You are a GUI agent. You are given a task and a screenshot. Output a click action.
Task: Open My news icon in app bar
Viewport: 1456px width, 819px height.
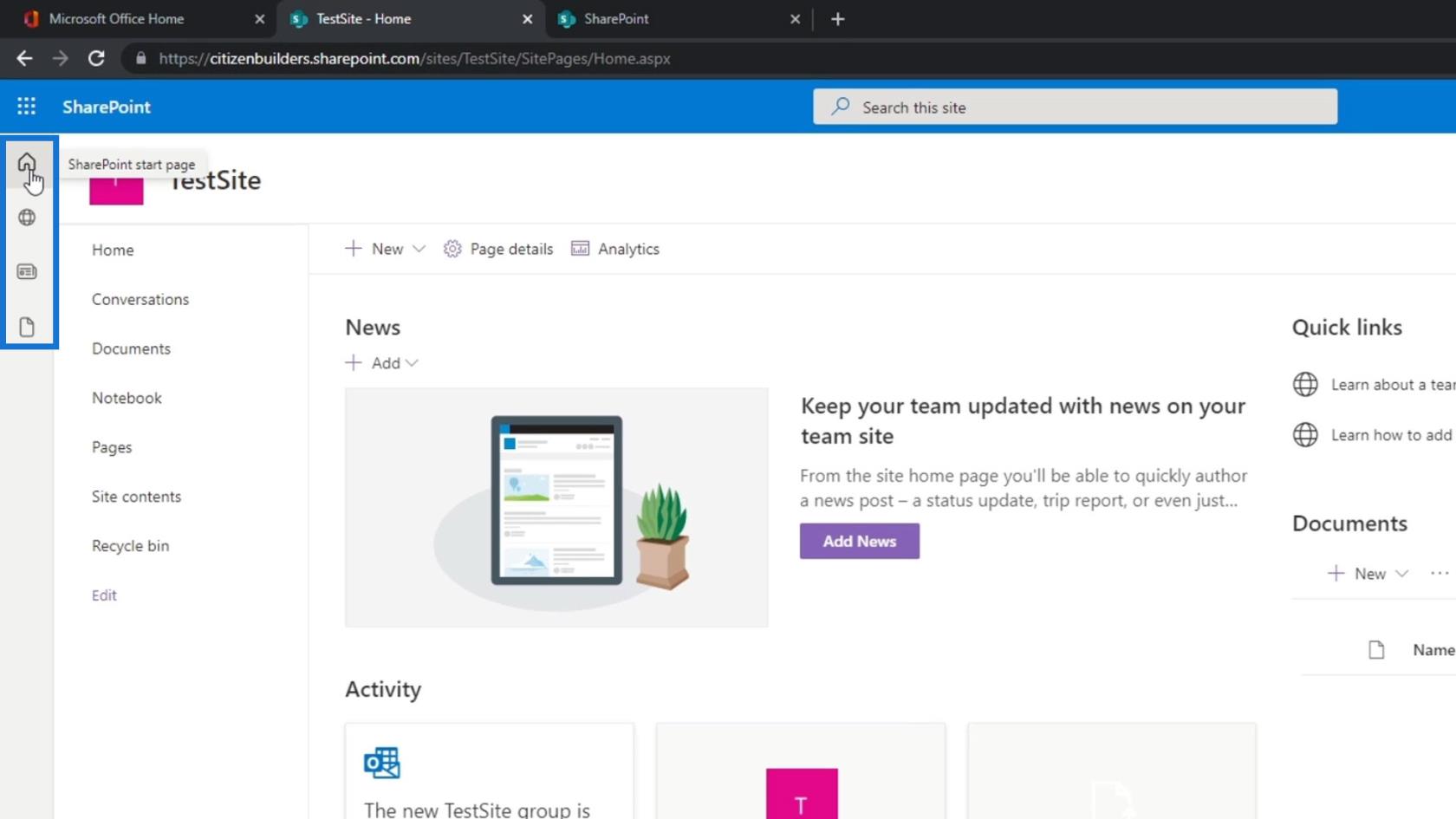(27, 272)
